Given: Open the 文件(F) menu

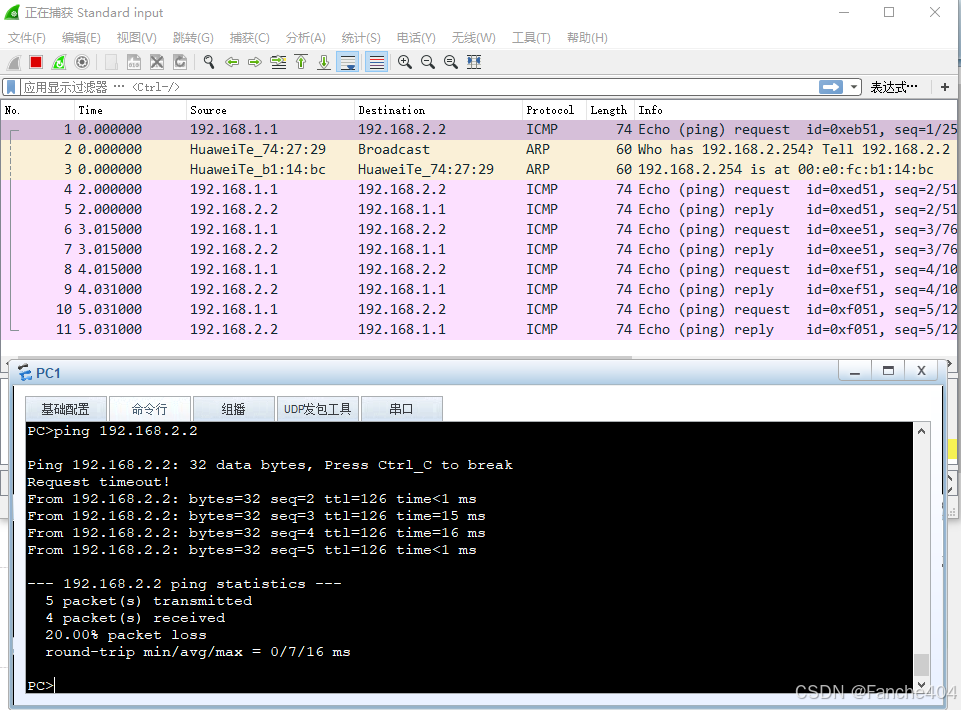Looking at the screenshot, I should point(26,38).
